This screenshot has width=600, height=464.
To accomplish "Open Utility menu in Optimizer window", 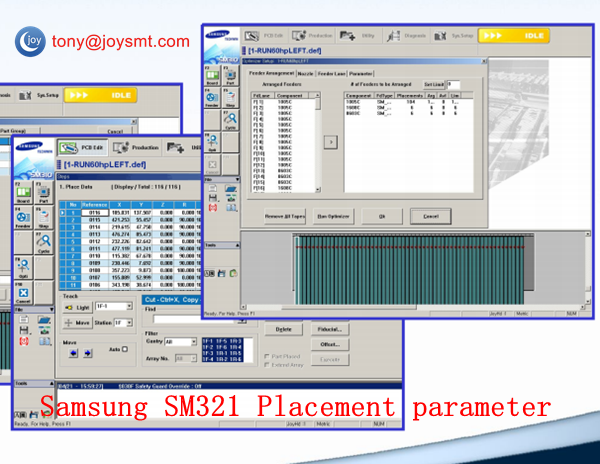I will (x=357, y=36).
